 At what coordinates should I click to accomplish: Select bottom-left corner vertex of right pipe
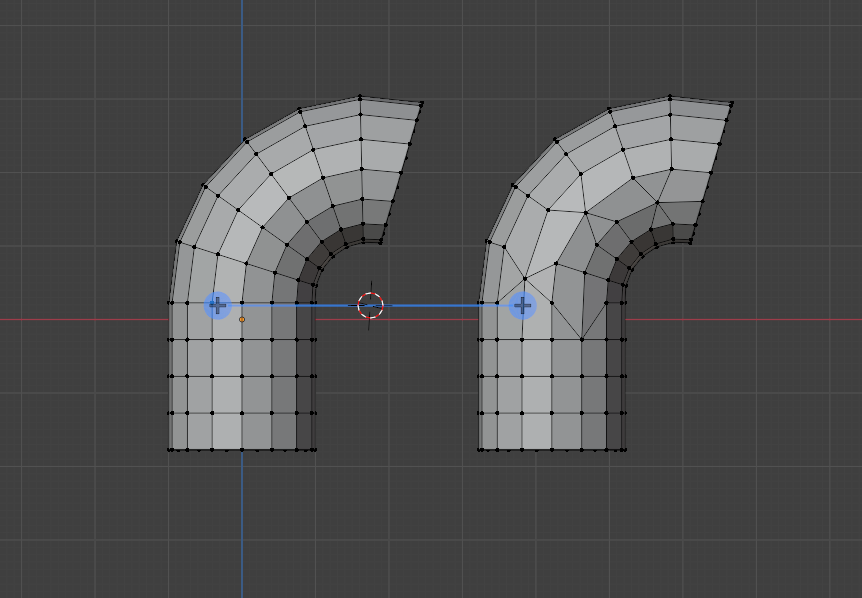[480, 450]
